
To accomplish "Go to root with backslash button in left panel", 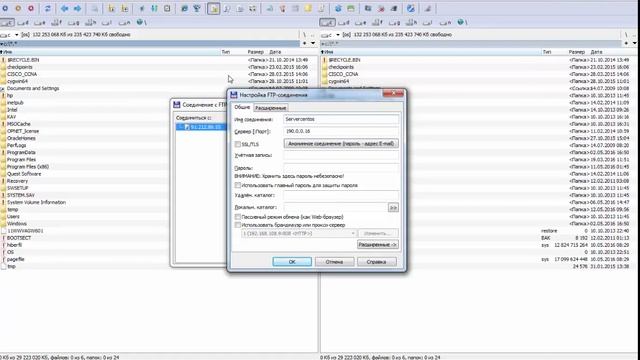I will [304, 35].
